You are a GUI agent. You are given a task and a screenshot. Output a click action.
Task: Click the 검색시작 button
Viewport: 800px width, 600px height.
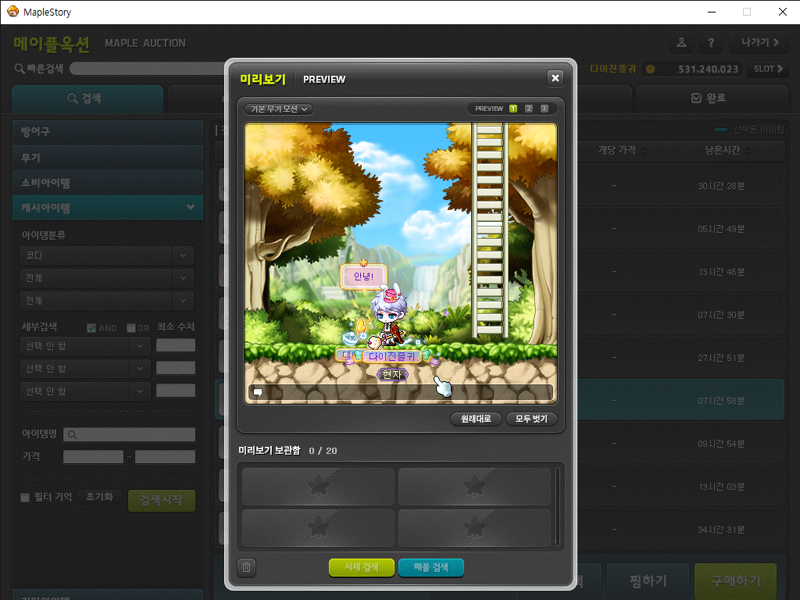161,501
